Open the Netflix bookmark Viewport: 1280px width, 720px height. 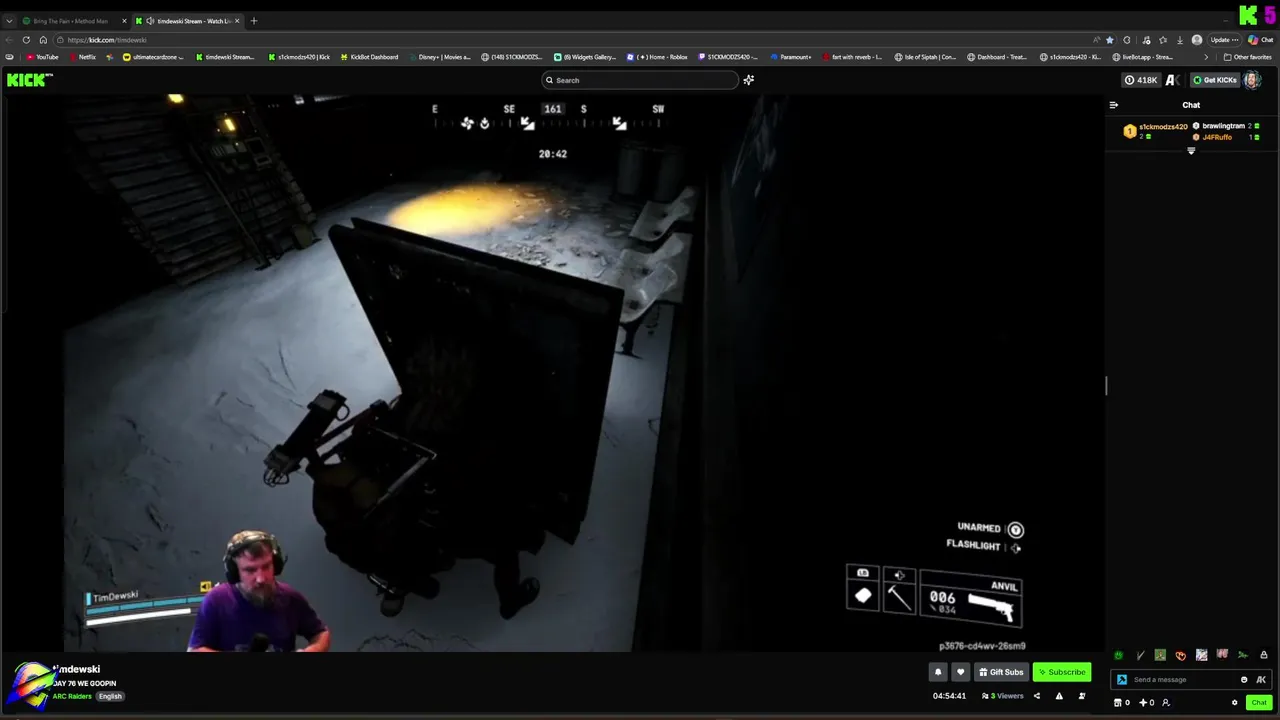[83, 57]
